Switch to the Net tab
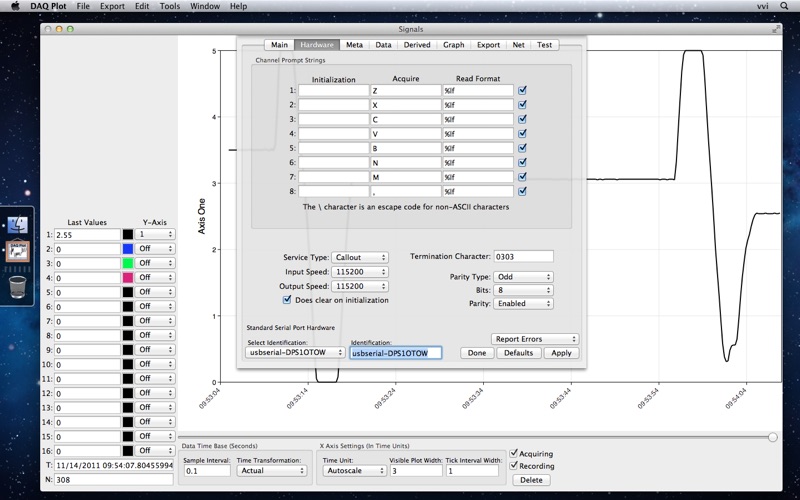The image size is (800, 500). 518,45
